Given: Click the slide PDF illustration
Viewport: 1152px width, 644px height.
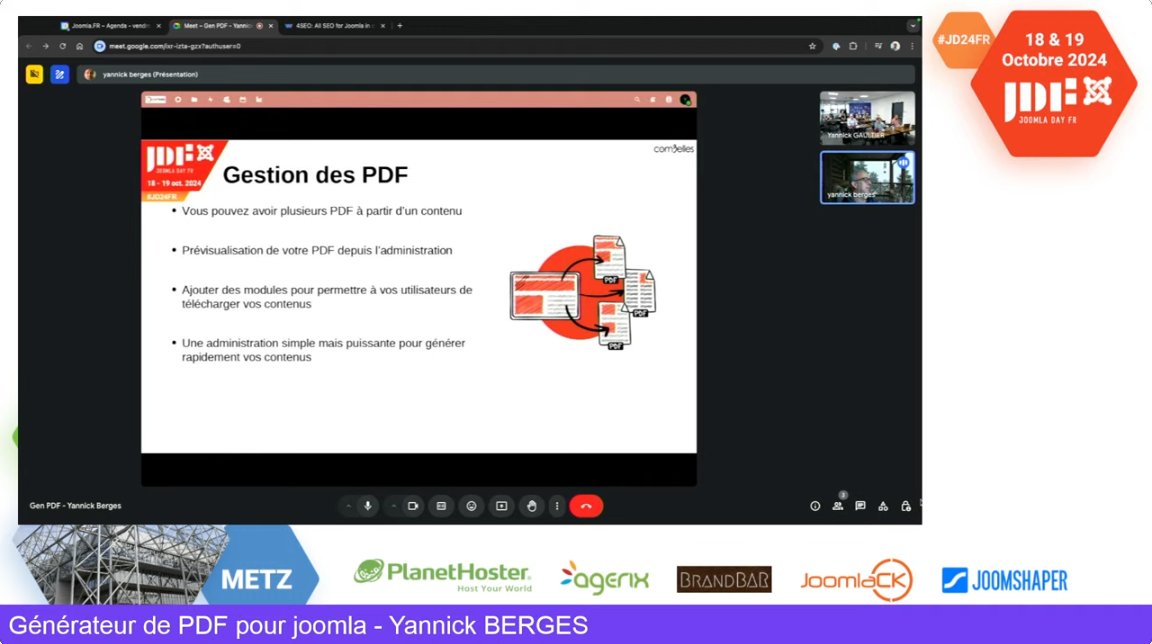Looking at the screenshot, I should coord(583,292).
